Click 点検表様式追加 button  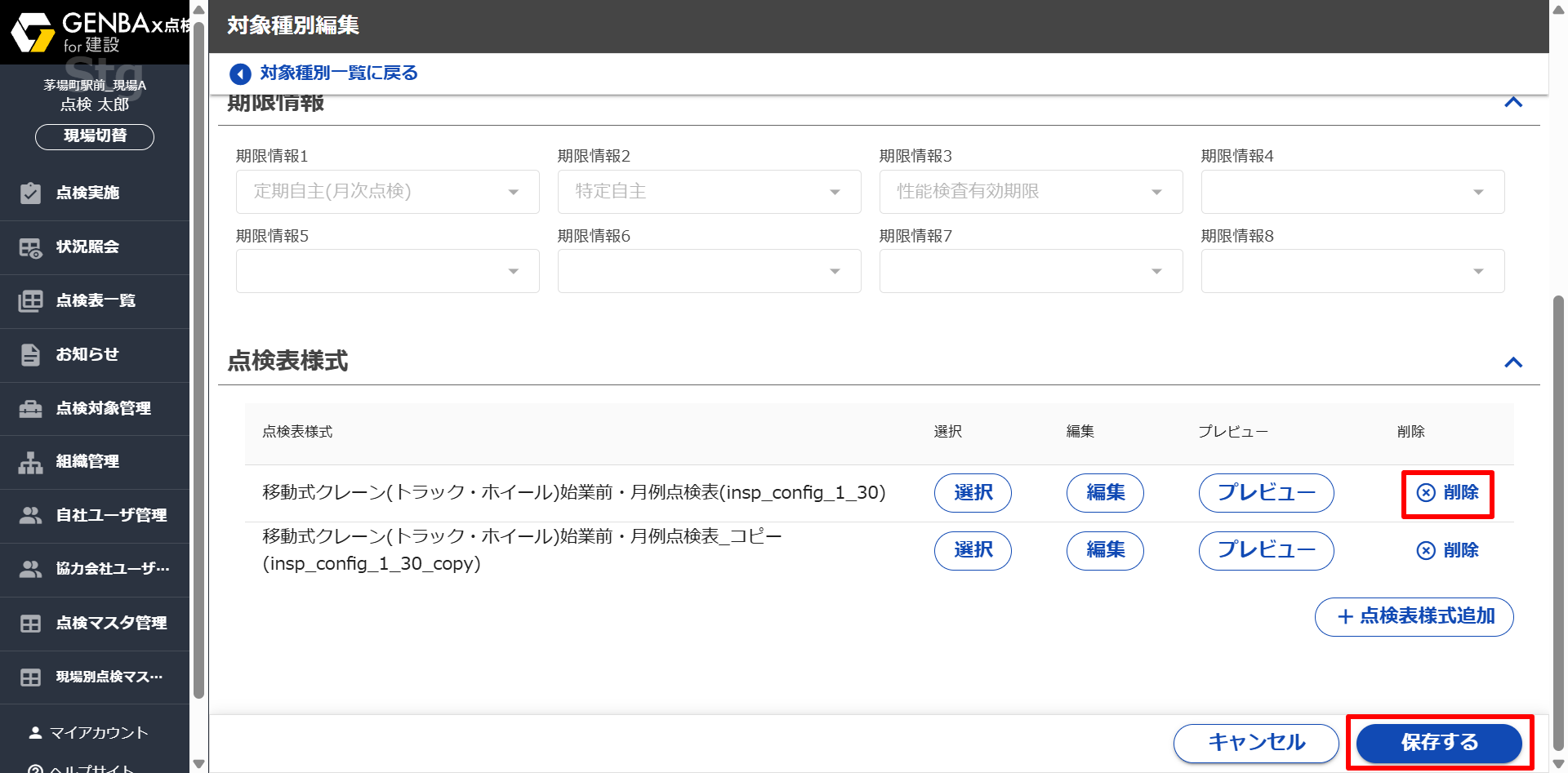pos(1414,616)
